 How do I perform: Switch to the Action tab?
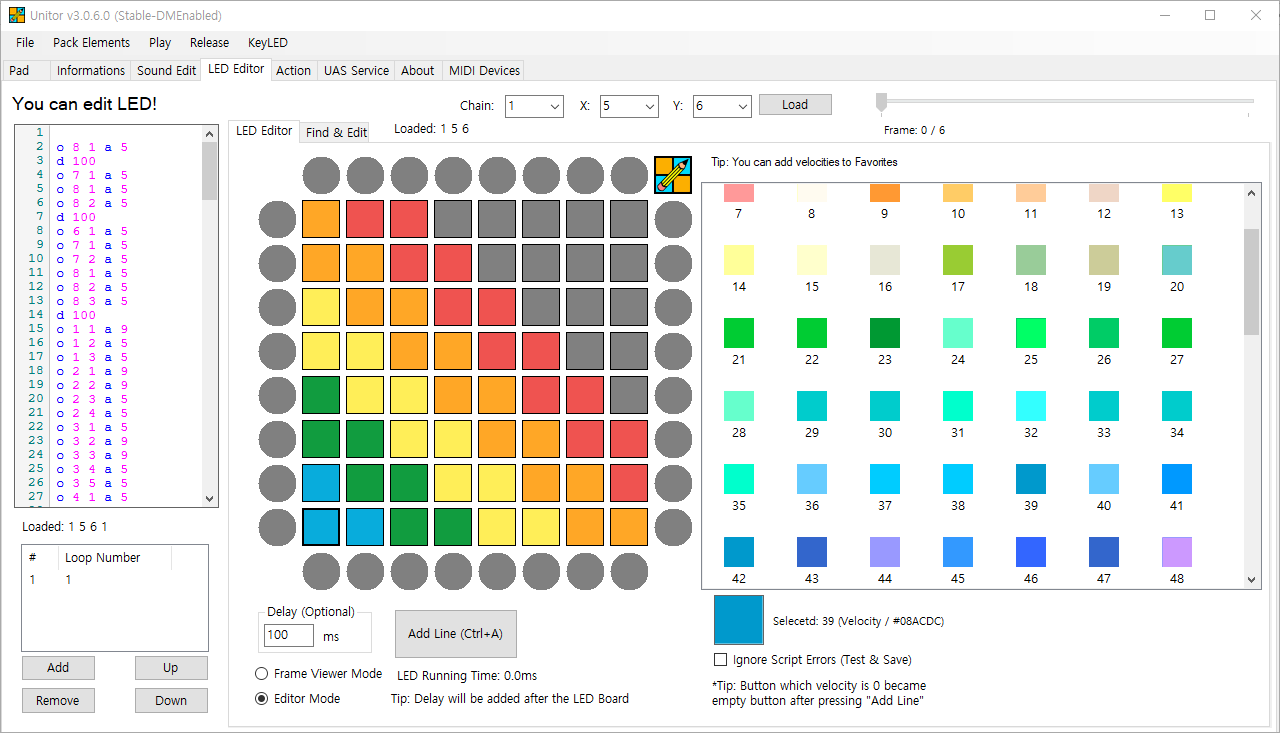[x=293, y=70]
